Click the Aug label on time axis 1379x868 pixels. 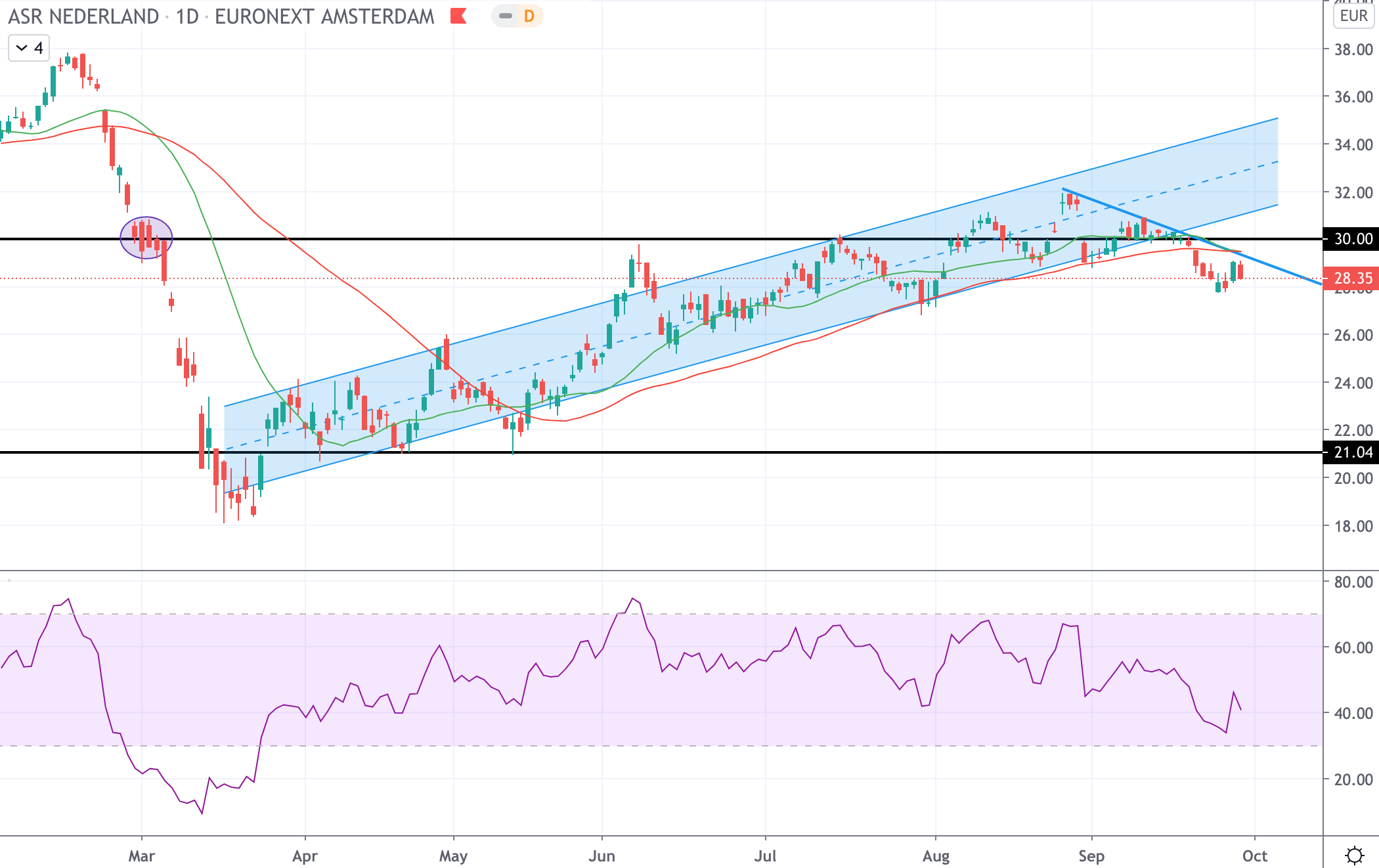936,856
